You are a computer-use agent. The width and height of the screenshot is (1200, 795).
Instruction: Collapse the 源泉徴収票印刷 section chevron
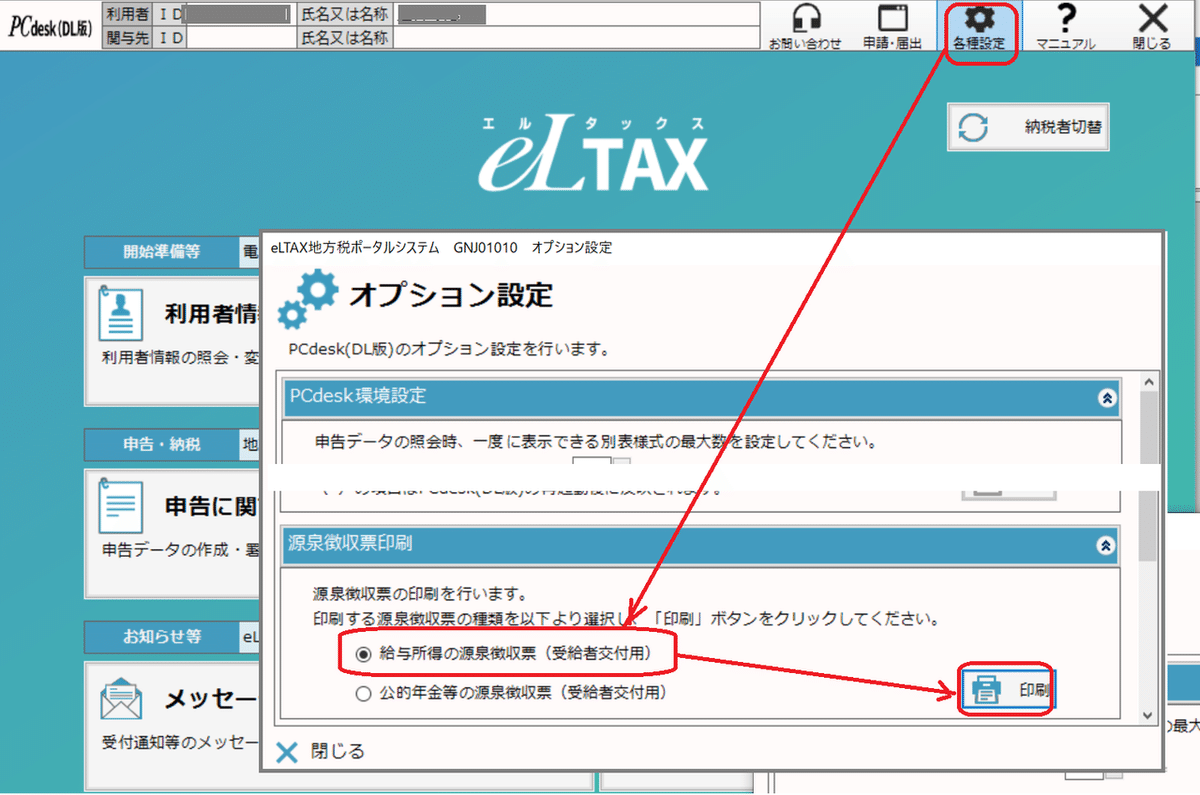(1105, 545)
